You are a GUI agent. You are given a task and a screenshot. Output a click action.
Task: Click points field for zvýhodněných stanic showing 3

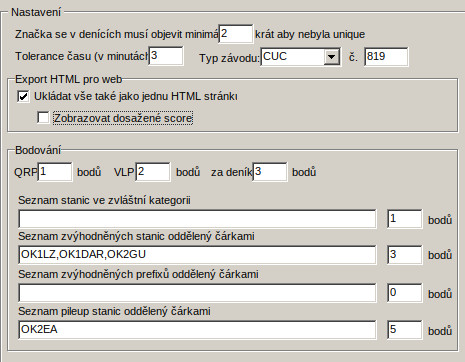point(405,255)
